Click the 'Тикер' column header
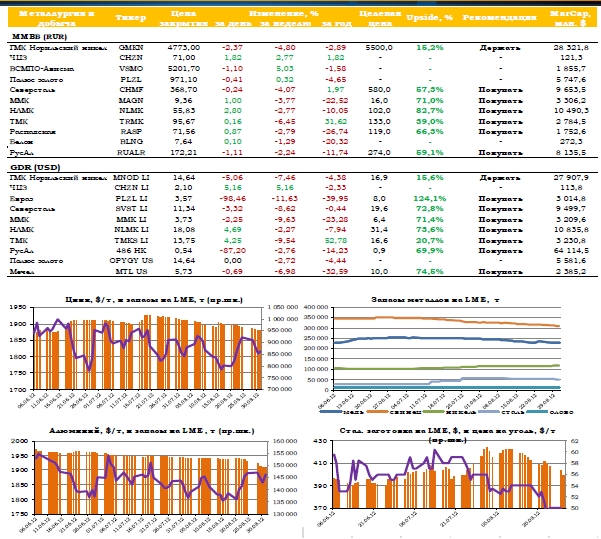Screen dimensions: 601x539 [x=131, y=18]
